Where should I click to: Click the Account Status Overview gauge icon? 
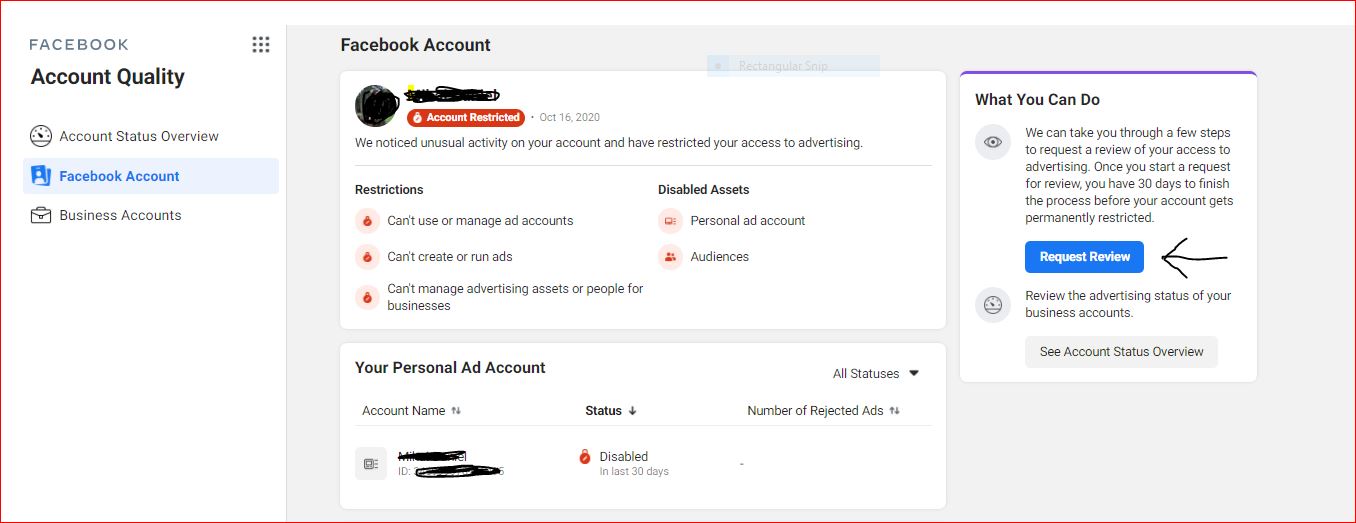41,136
